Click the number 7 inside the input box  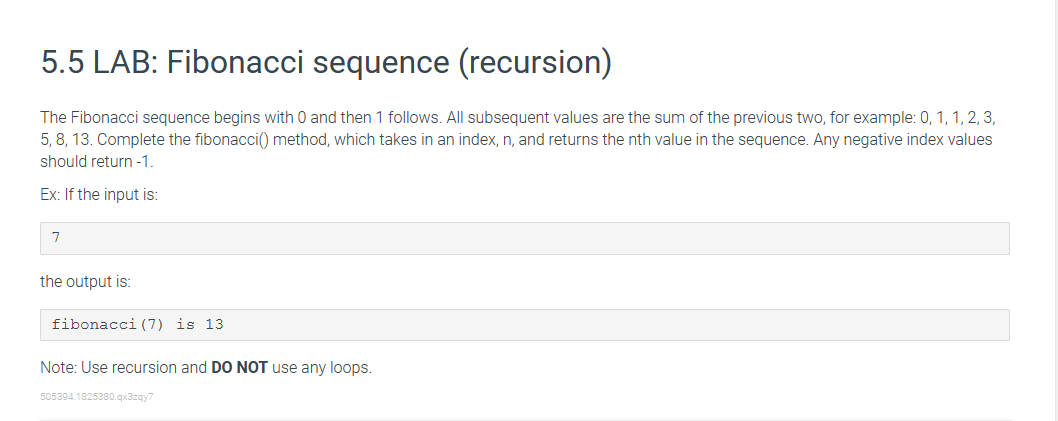coord(56,237)
